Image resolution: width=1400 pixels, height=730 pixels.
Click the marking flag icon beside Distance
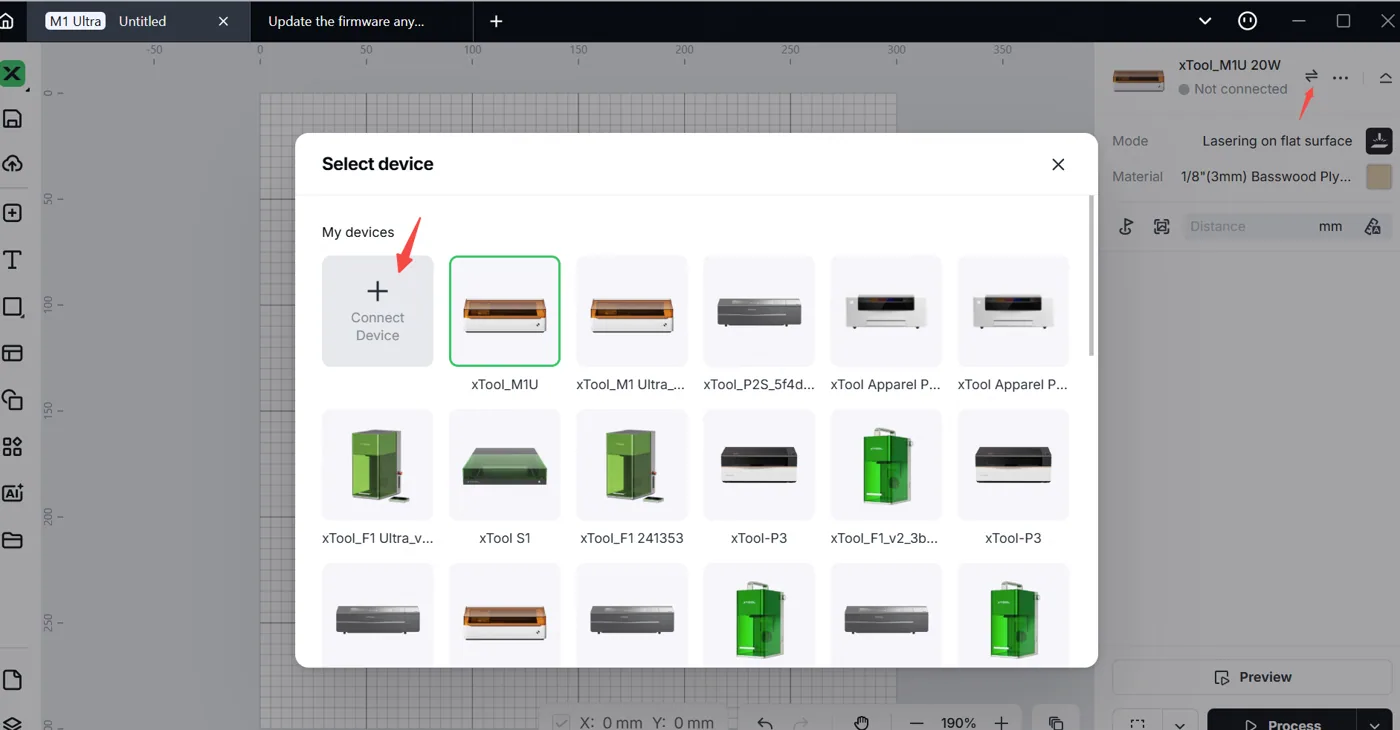[x=1126, y=227]
